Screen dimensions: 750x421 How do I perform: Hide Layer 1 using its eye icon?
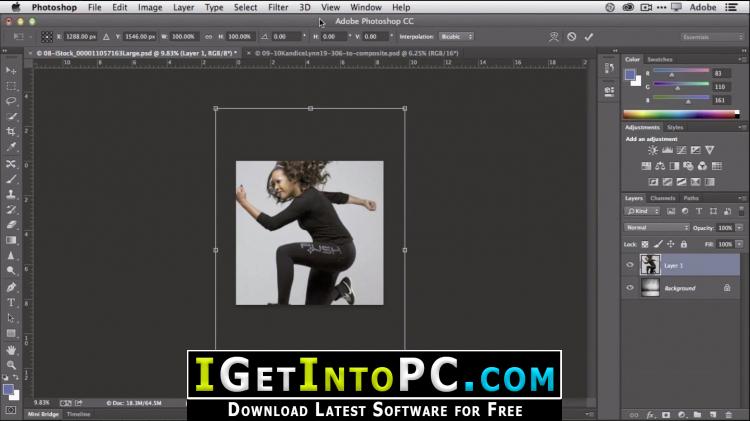point(630,265)
